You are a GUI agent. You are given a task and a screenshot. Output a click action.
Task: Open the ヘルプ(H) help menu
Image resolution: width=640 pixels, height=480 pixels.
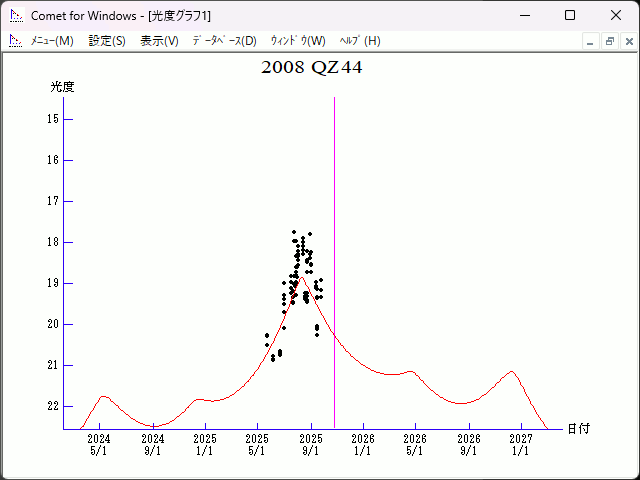[360, 41]
